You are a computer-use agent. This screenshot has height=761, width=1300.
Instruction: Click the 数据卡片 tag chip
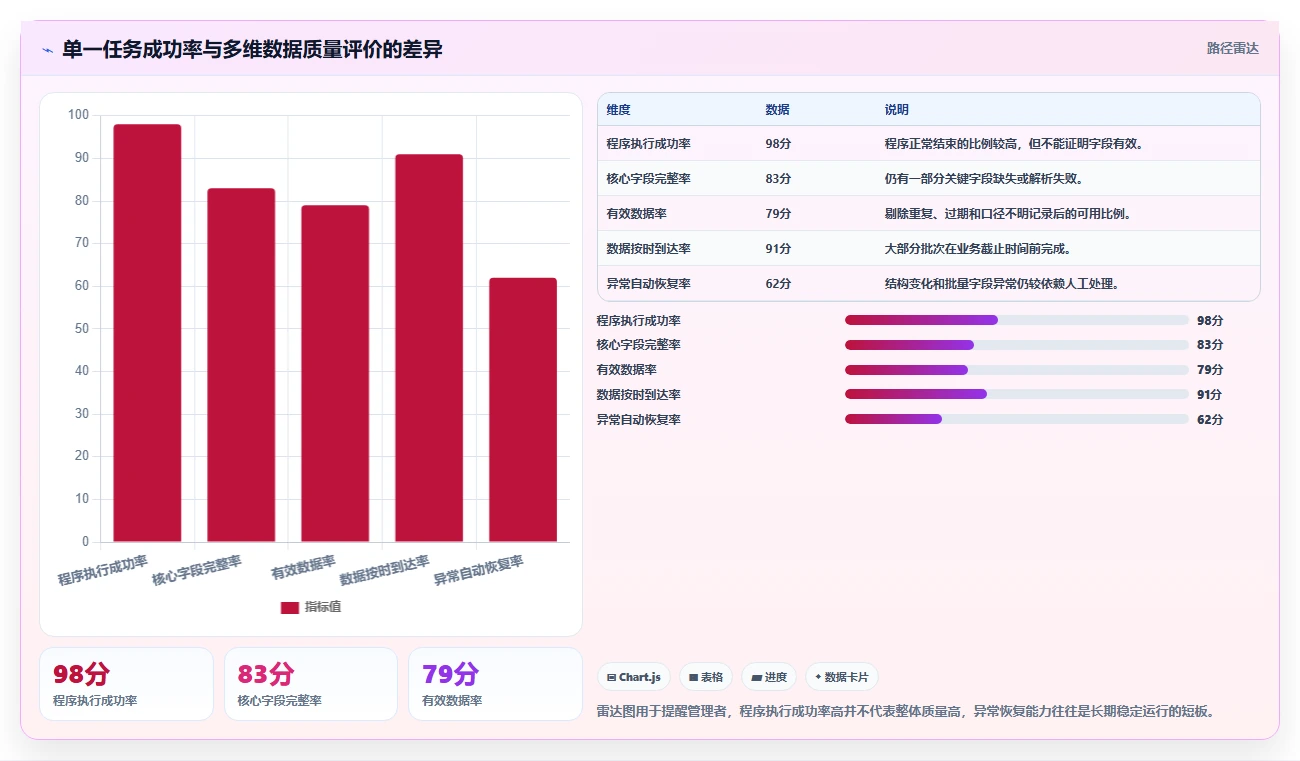pyautogui.click(x=842, y=677)
